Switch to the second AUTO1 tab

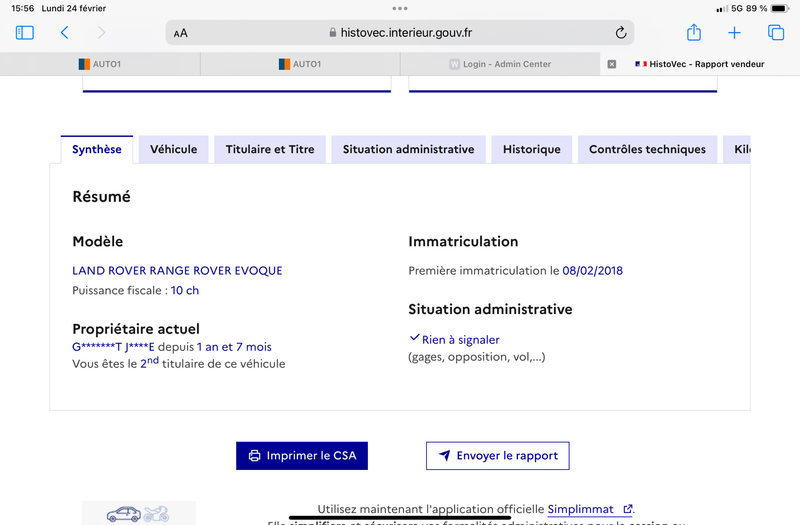click(300, 64)
